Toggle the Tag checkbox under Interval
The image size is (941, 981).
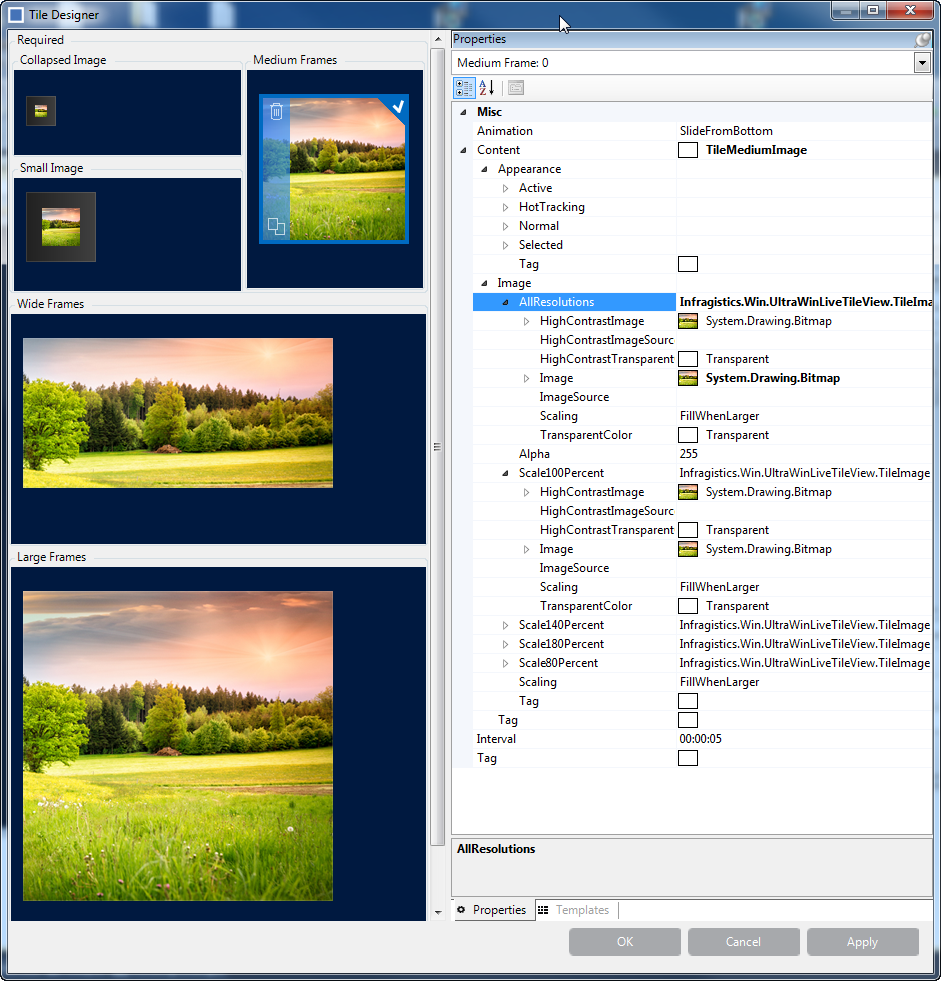pyautogui.click(x=687, y=757)
